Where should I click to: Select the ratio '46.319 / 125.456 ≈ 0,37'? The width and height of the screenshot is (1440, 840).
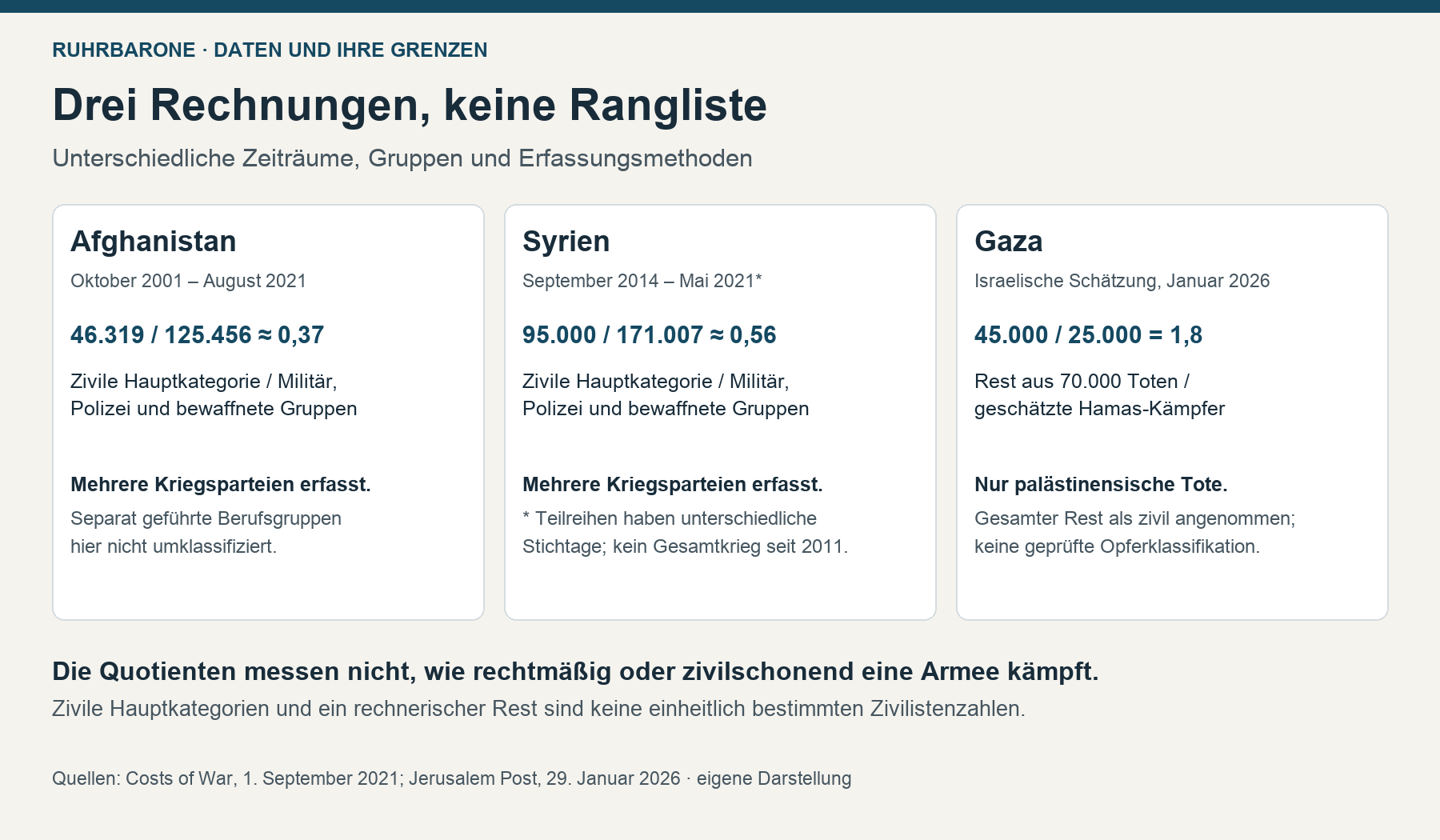(x=198, y=334)
